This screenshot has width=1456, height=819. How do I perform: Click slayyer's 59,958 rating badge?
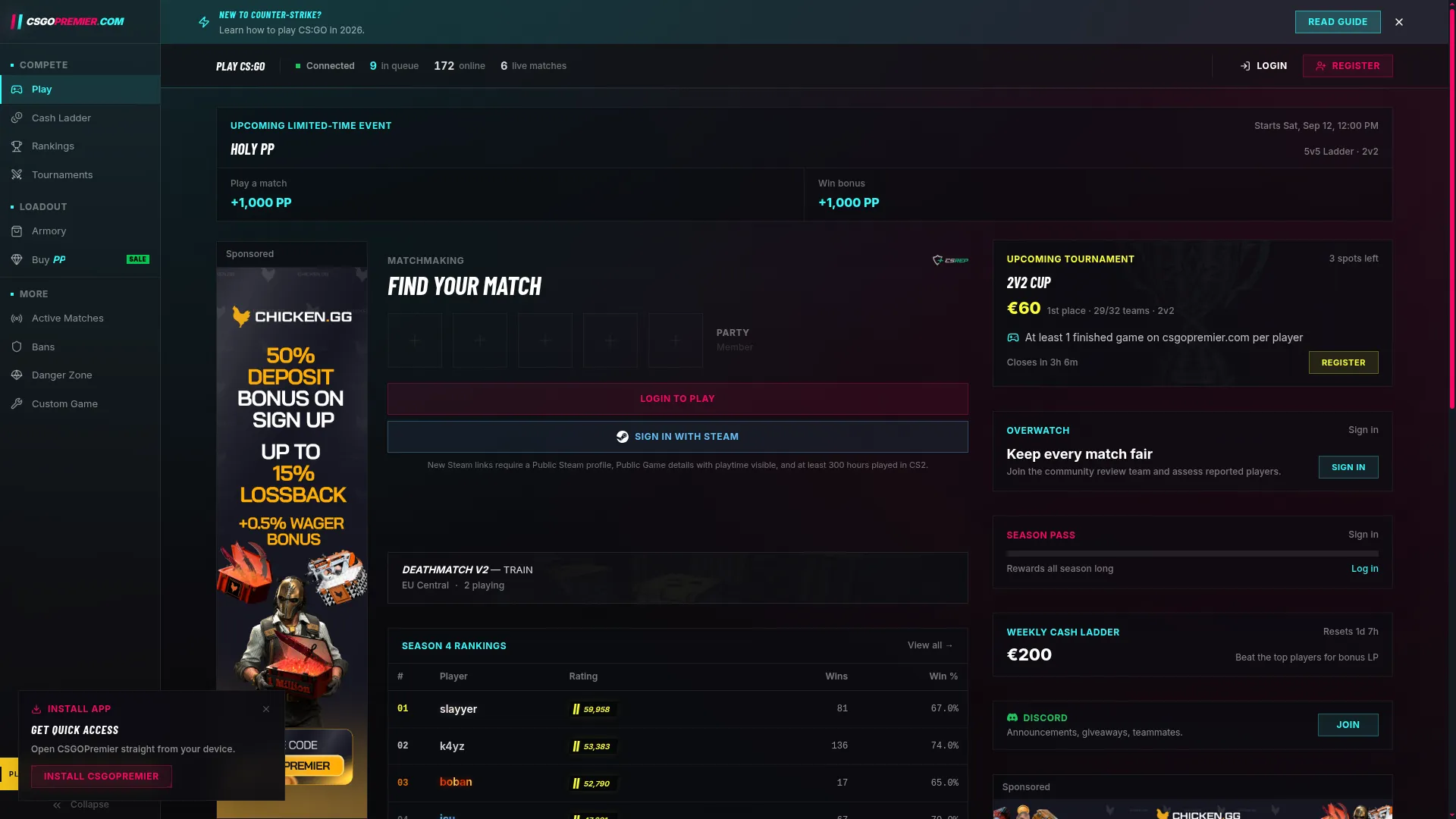592,710
